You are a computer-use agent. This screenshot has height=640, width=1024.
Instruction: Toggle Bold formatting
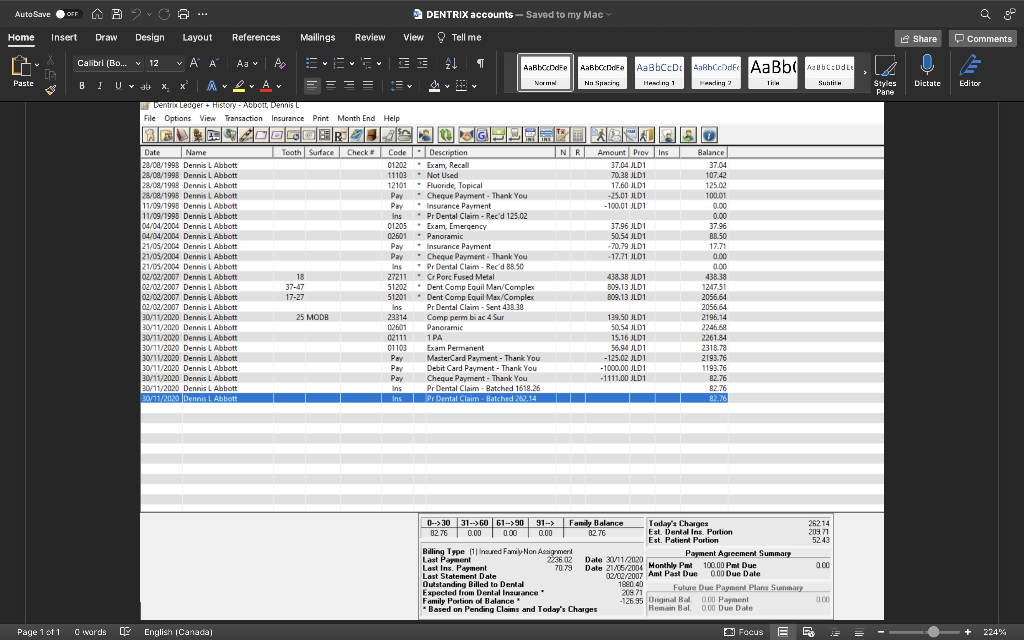point(81,85)
